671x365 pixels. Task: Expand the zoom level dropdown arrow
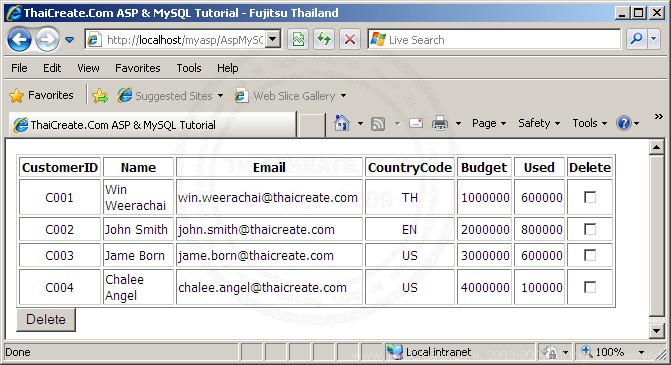click(x=641, y=353)
